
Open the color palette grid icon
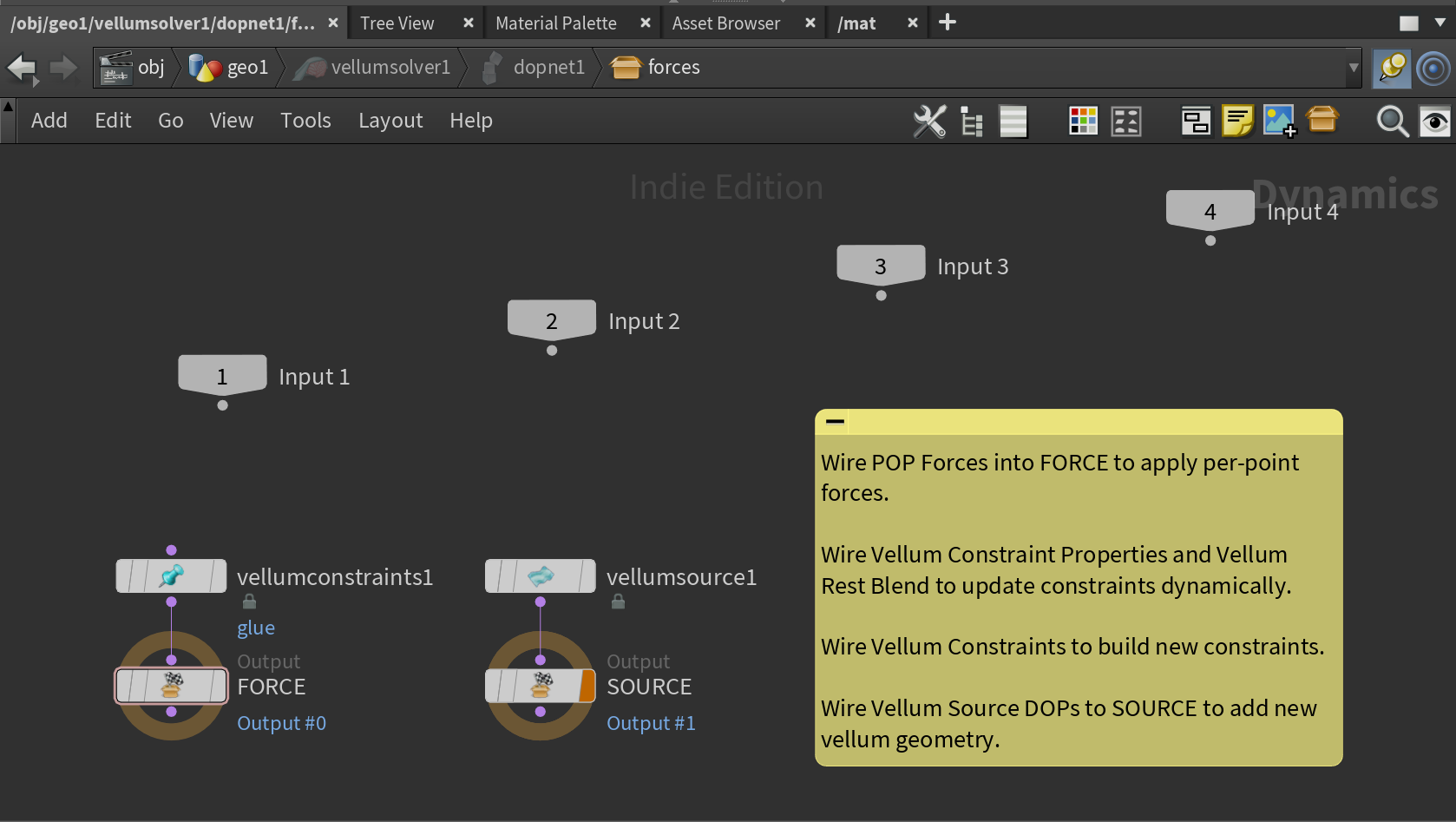(x=1083, y=122)
